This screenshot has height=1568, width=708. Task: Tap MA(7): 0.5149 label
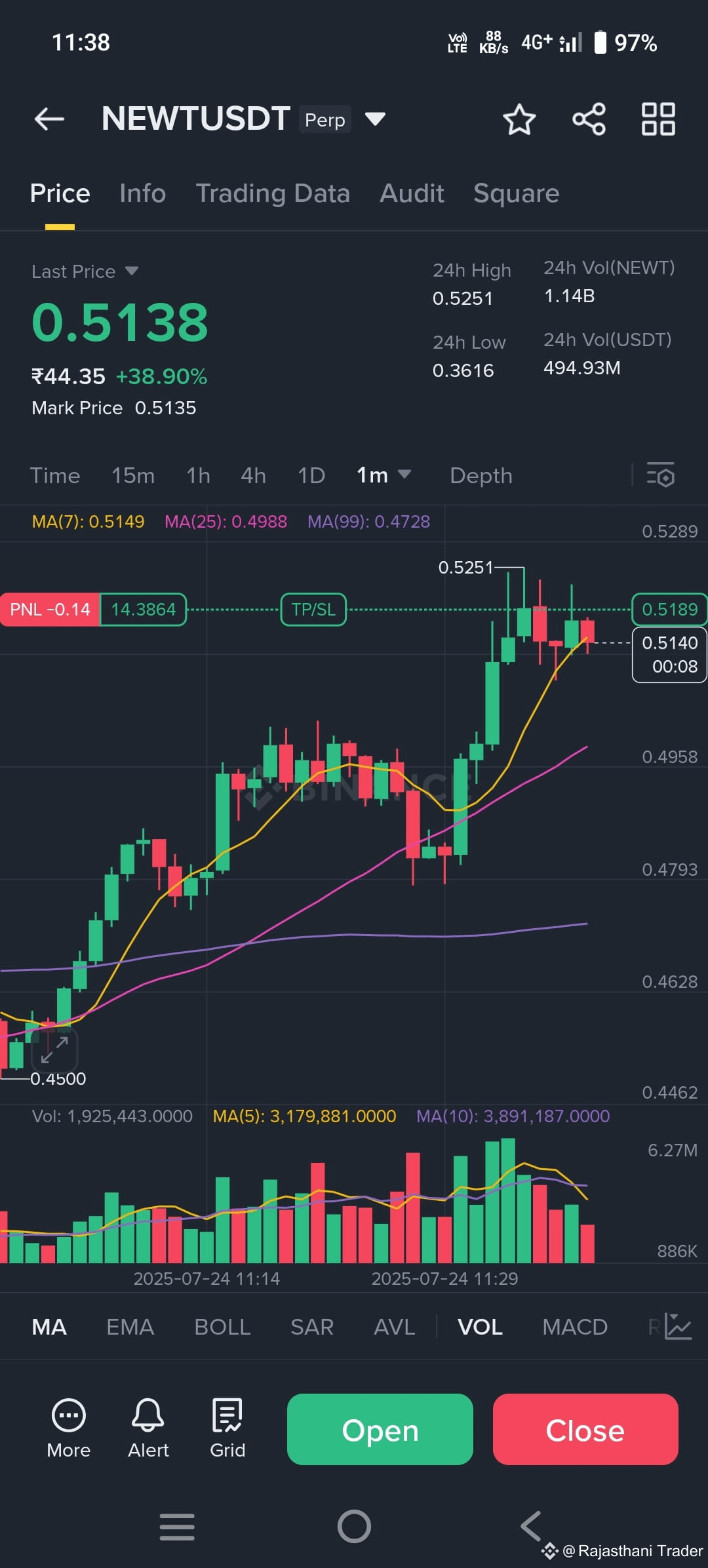tap(88, 522)
